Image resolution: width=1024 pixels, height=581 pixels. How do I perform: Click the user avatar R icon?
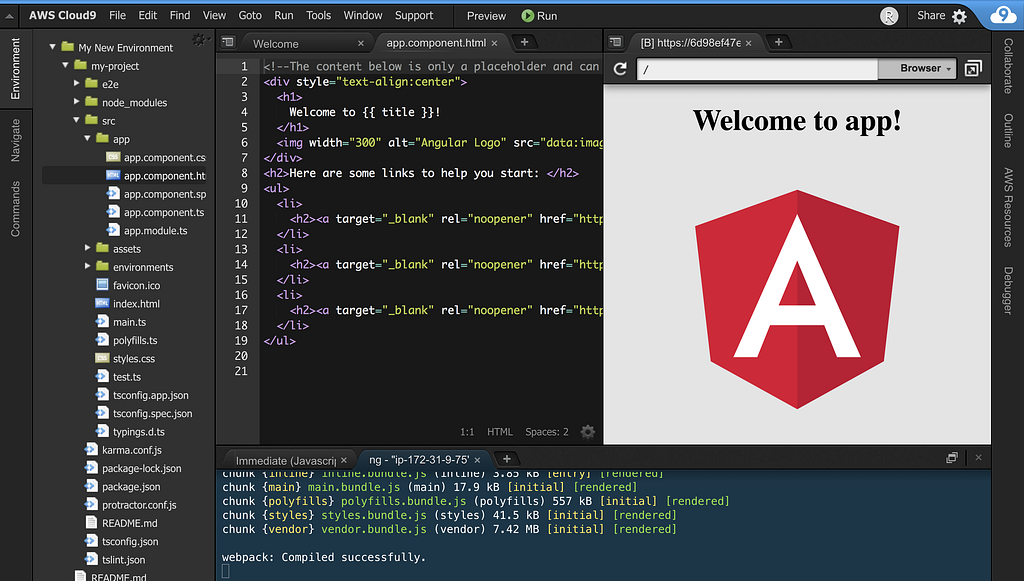(x=889, y=16)
